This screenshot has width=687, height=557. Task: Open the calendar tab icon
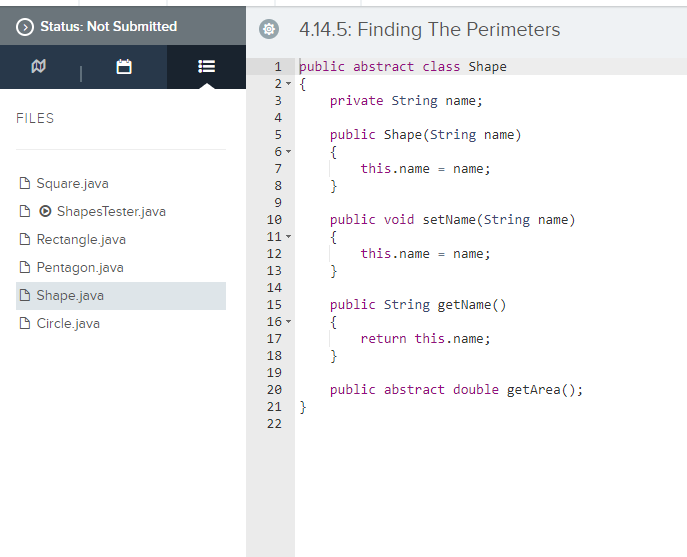(x=124, y=67)
